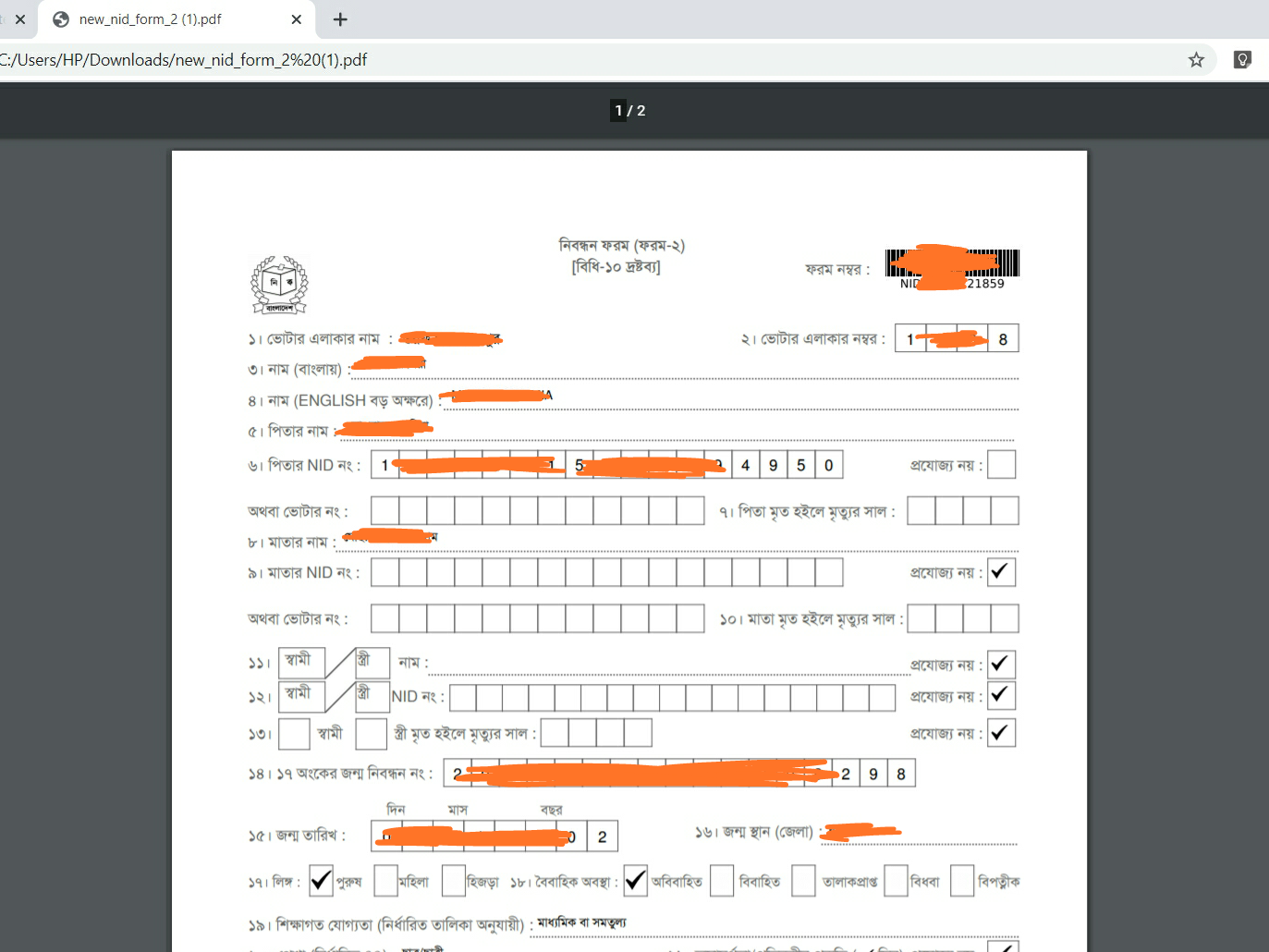Bookmark this page with the star icon

1196,60
